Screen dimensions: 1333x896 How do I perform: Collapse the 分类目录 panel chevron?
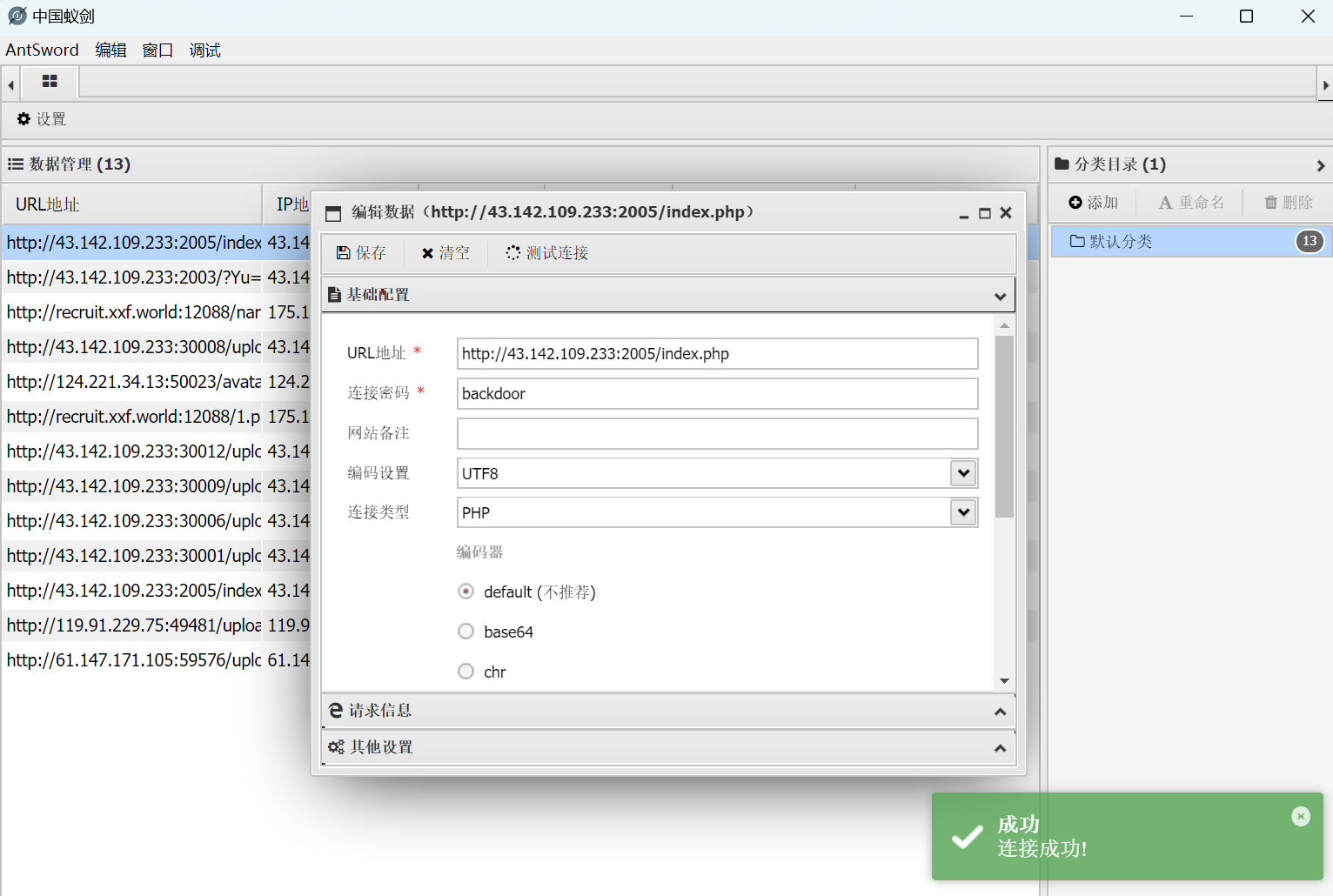[1320, 165]
